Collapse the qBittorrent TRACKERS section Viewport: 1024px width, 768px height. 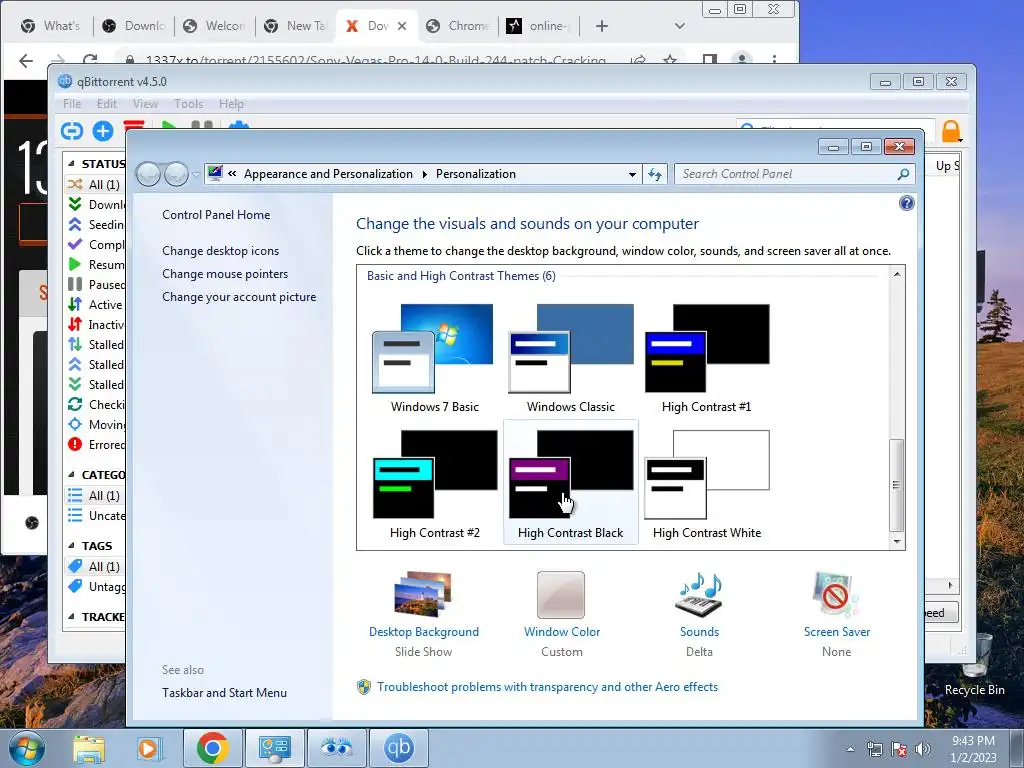point(71,616)
